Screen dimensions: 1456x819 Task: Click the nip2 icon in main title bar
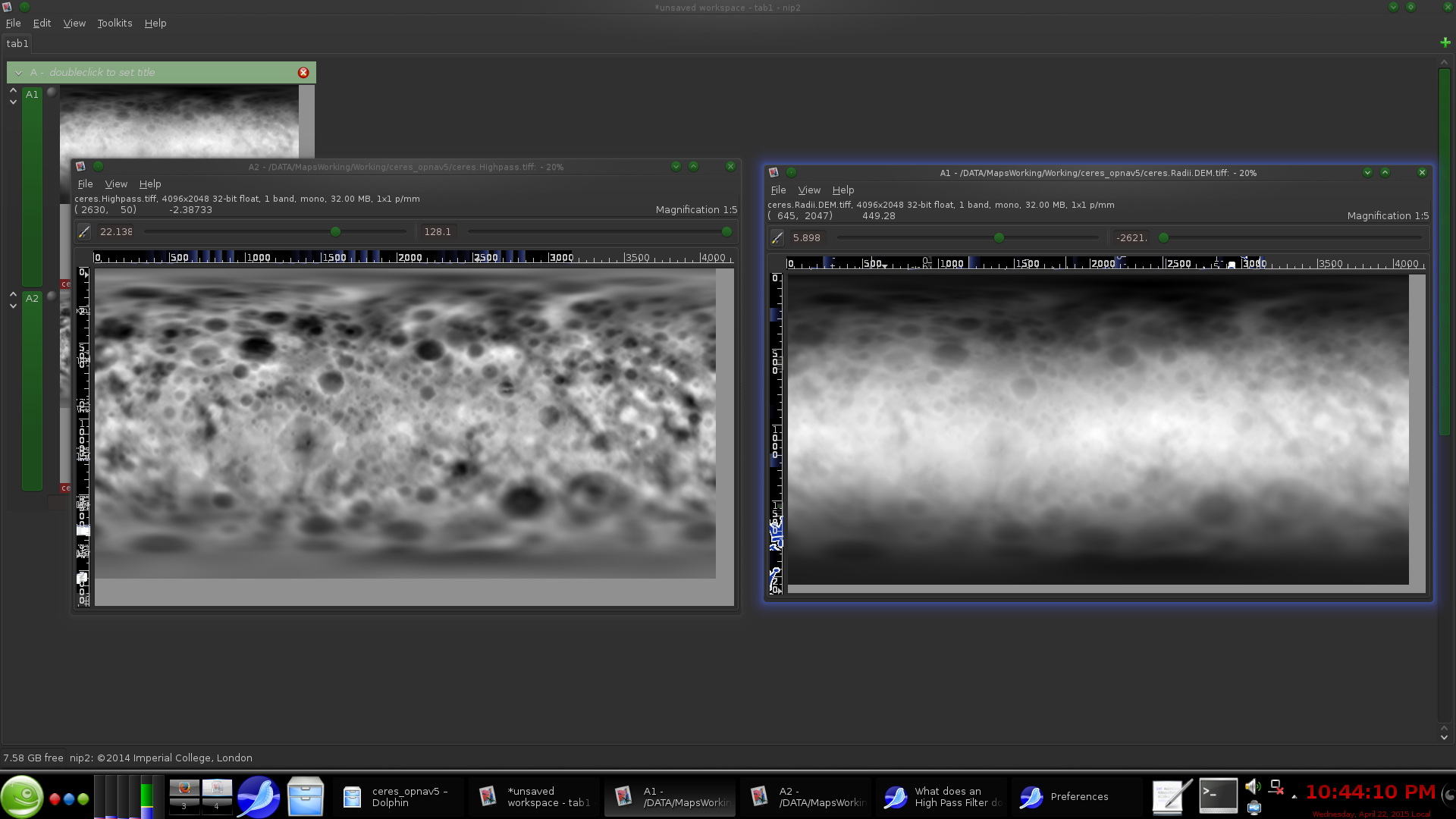coord(7,7)
